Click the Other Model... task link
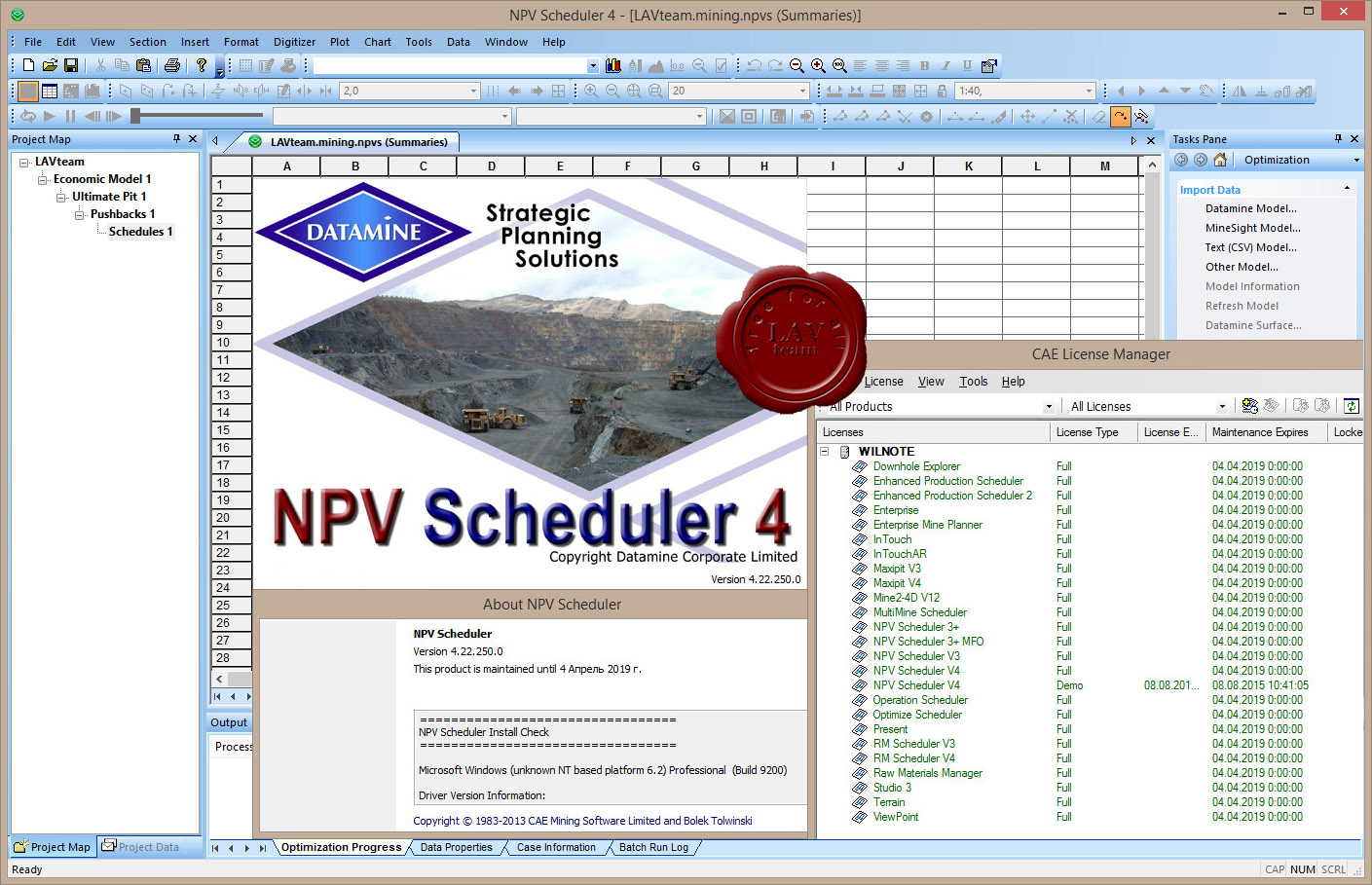 point(1242,267)
